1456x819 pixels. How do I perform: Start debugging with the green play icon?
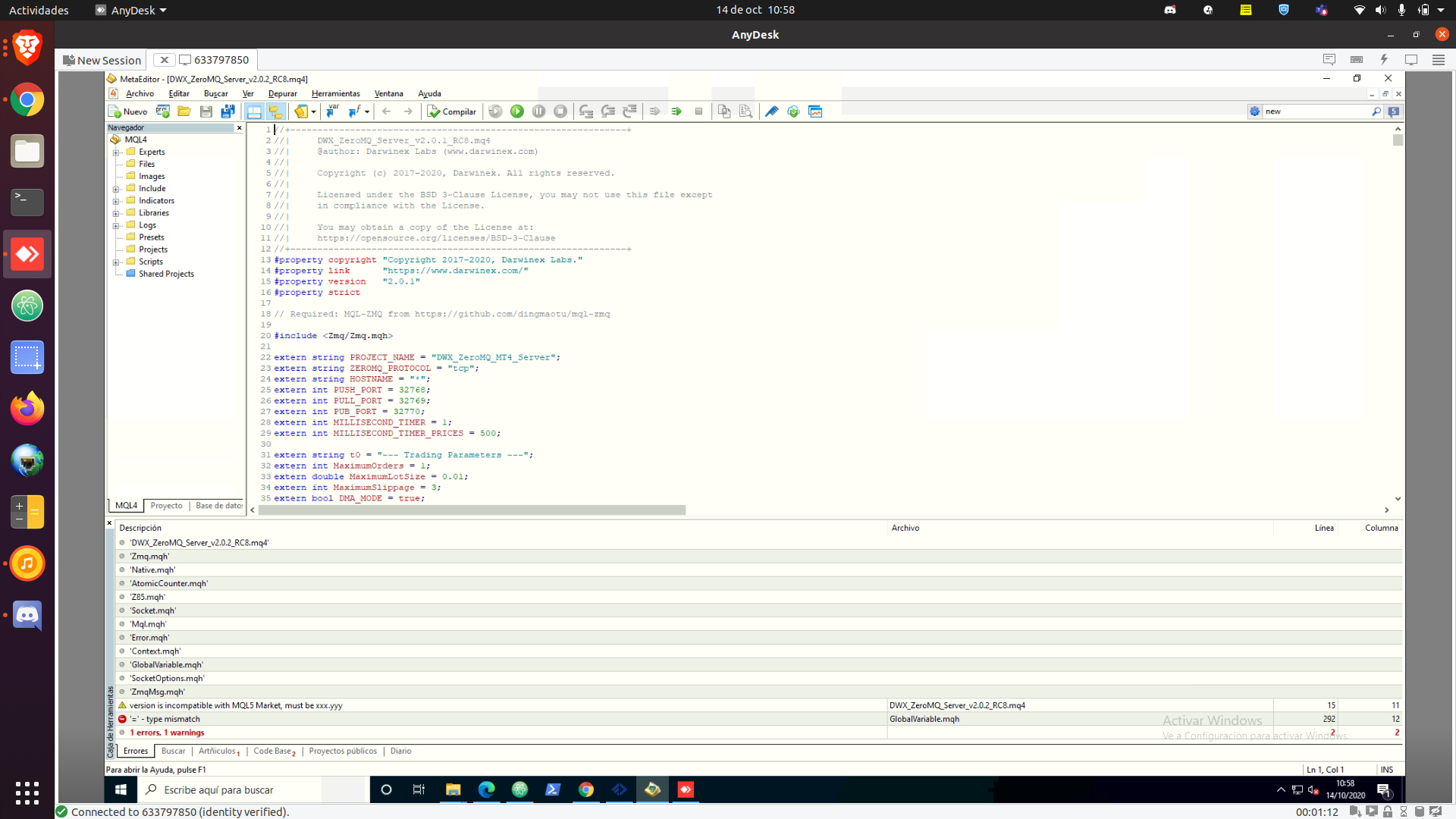[x=518, y=111]
